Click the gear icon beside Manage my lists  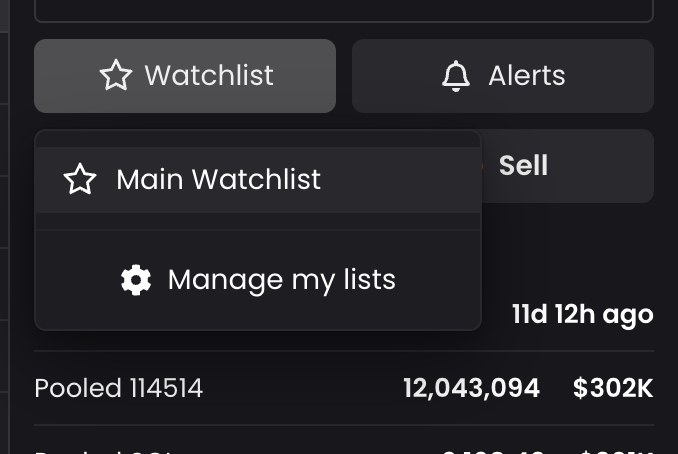[x=136, y=280]
